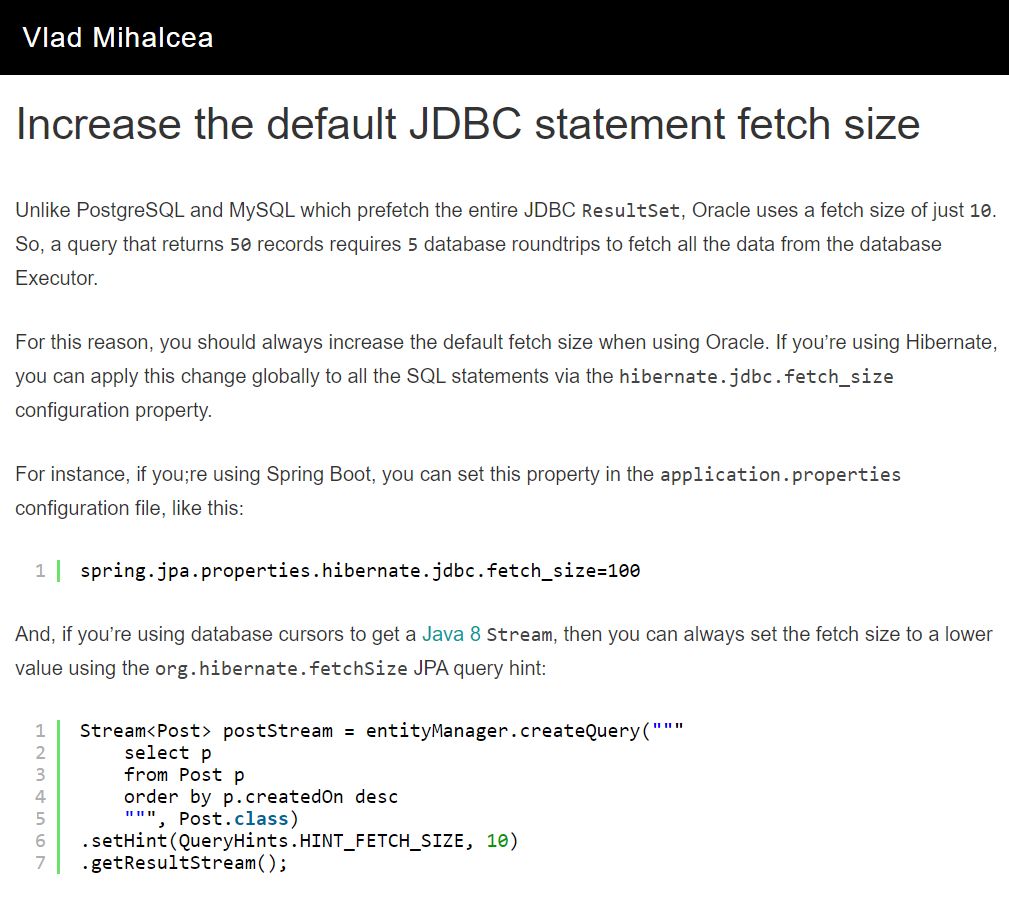This screenshot has height=900, width=1009.
Task: Click the Post.class code line
Action: (211, 818)
